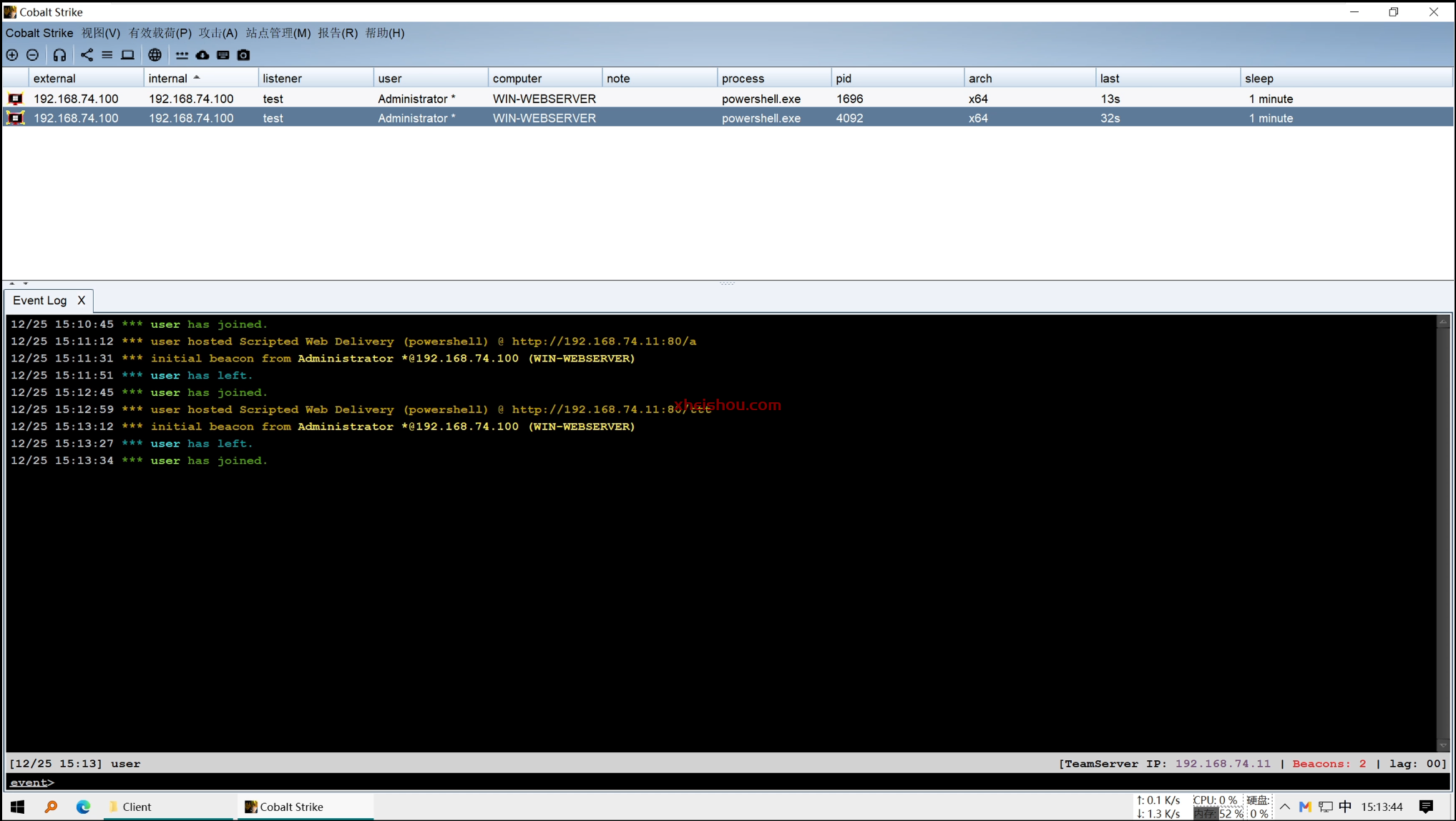Open the 攻击(A) menu
The height and width of the screenshot is (821, 1456).
pos(218,33)
